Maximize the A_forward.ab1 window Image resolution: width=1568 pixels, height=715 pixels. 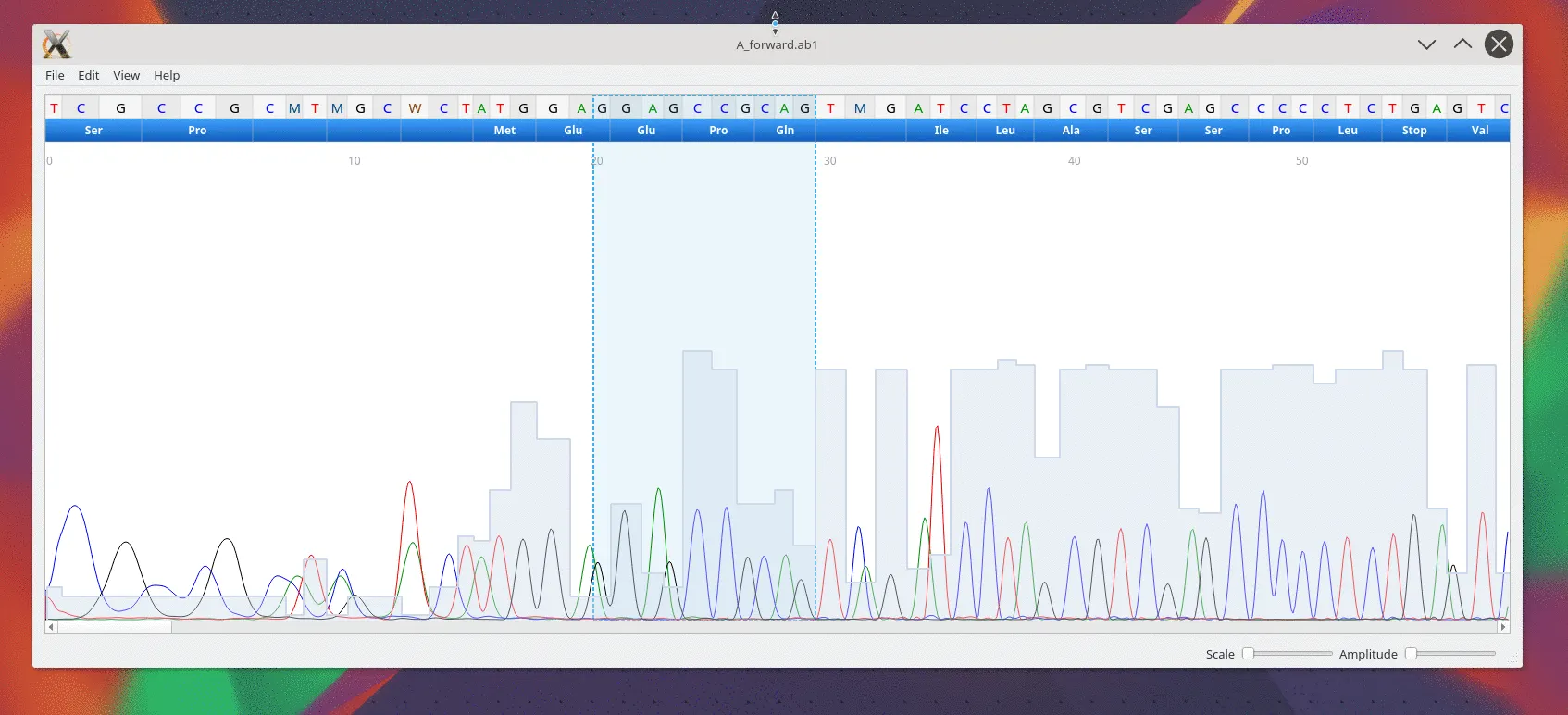click(1462, 44)
